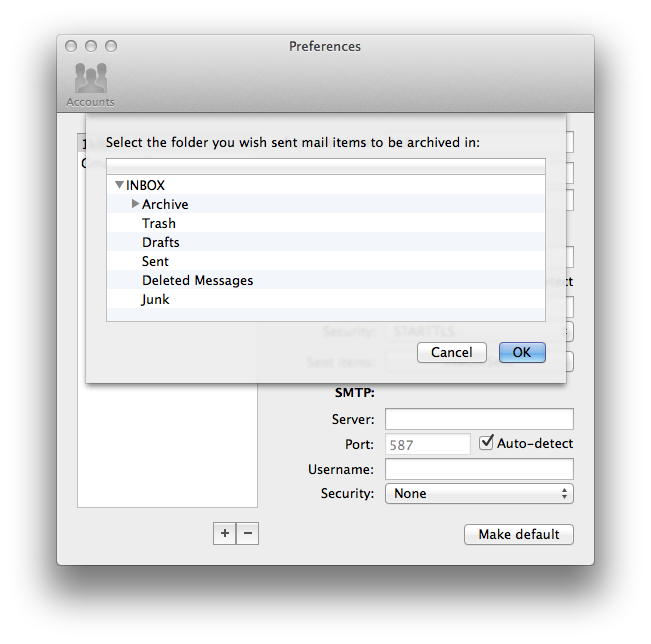
Task: Expand the Archive folder
Action: [135, 204]
